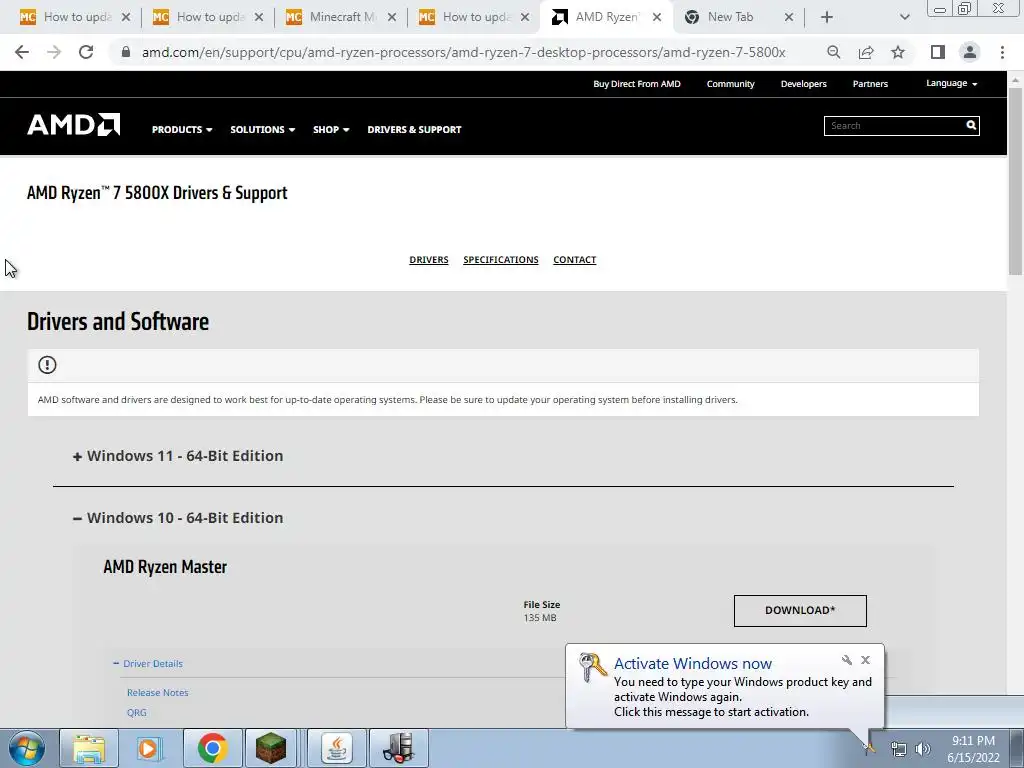This screenshot has width=1024, height=768.
Task: Click the info exclamation icon
Action: point(47,364)
